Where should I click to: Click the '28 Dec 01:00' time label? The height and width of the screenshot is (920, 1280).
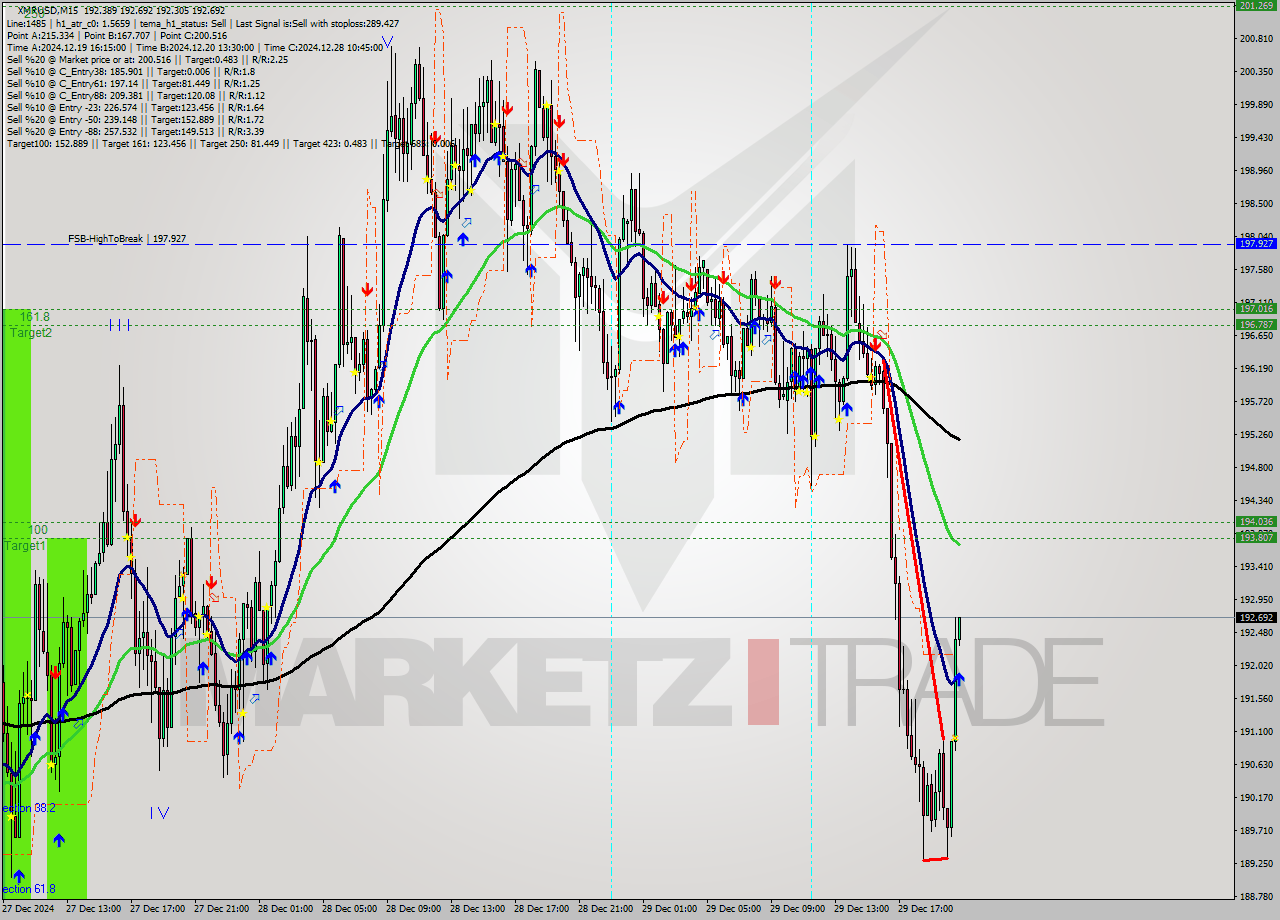[285, 909]
